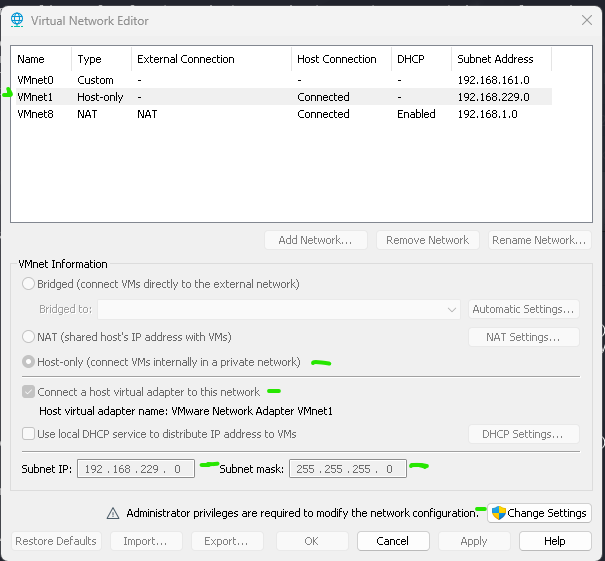Click Host Connection column header

341,59
